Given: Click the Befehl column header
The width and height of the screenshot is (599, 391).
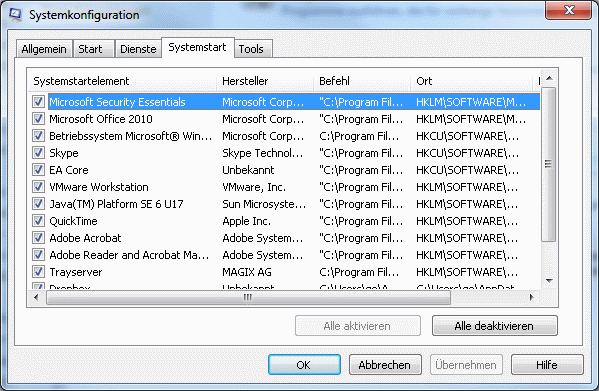Looking at the screenshot, I should [362, 81].
